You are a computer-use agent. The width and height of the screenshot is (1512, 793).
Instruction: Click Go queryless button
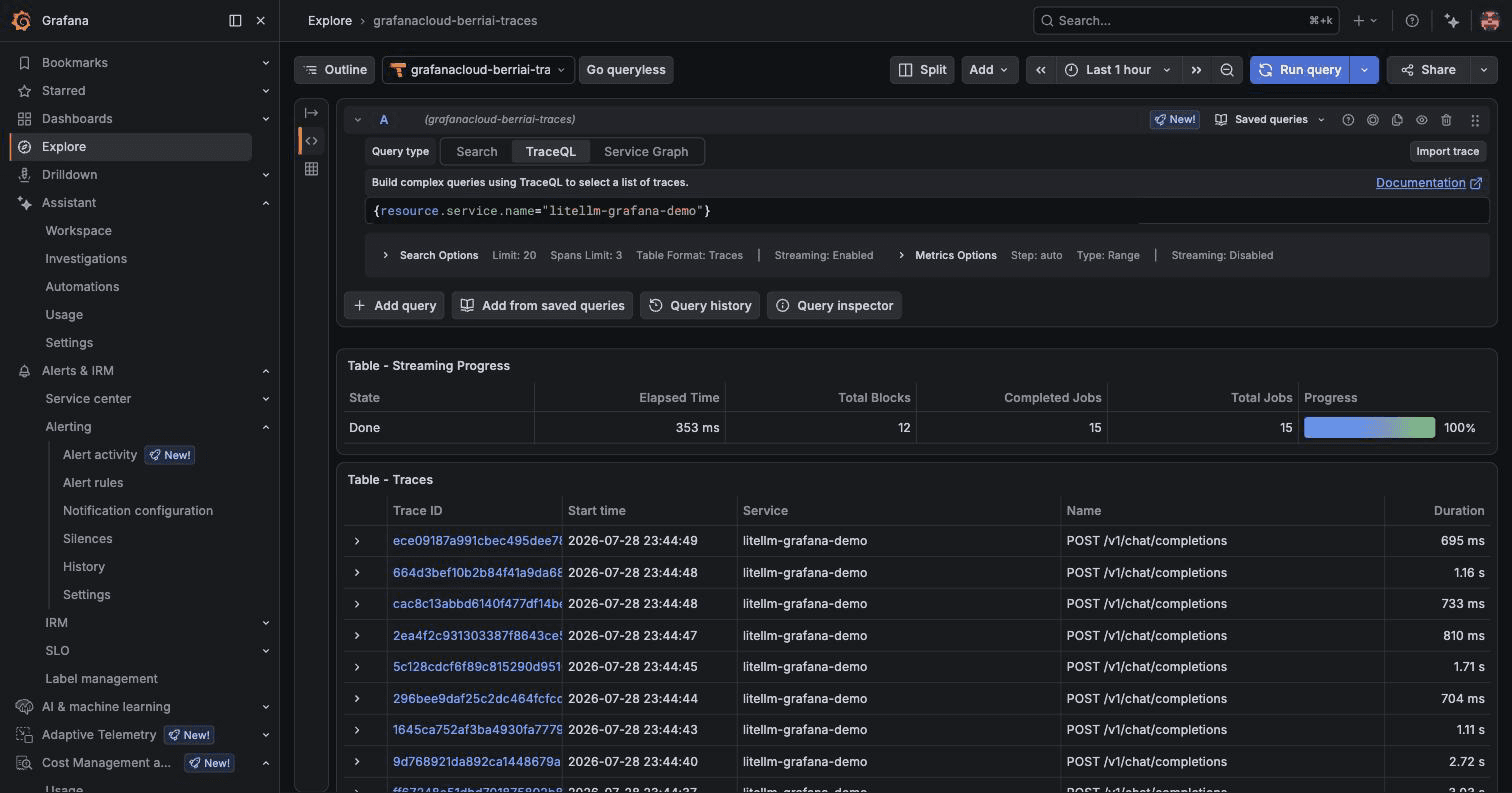point(626,70)
